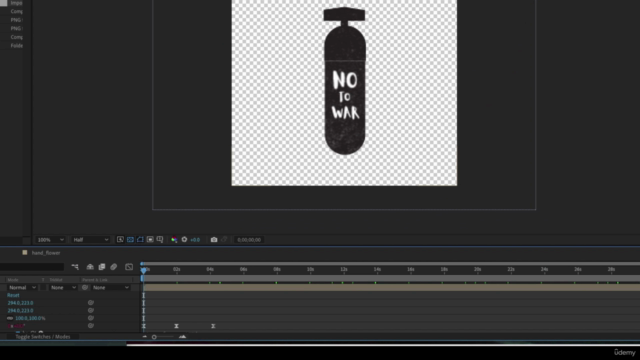Open the Half resolution dropdown
Image resolution: width=640 pixels, height=360 pixels.
pyautogui.click(x=91, y=240)
